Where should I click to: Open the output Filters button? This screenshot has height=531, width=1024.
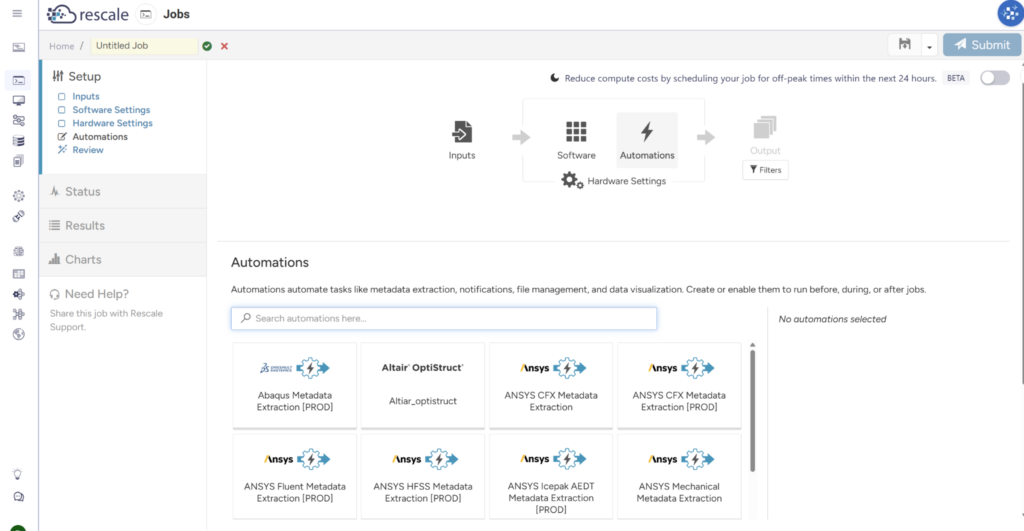click(x=765, y=170)
